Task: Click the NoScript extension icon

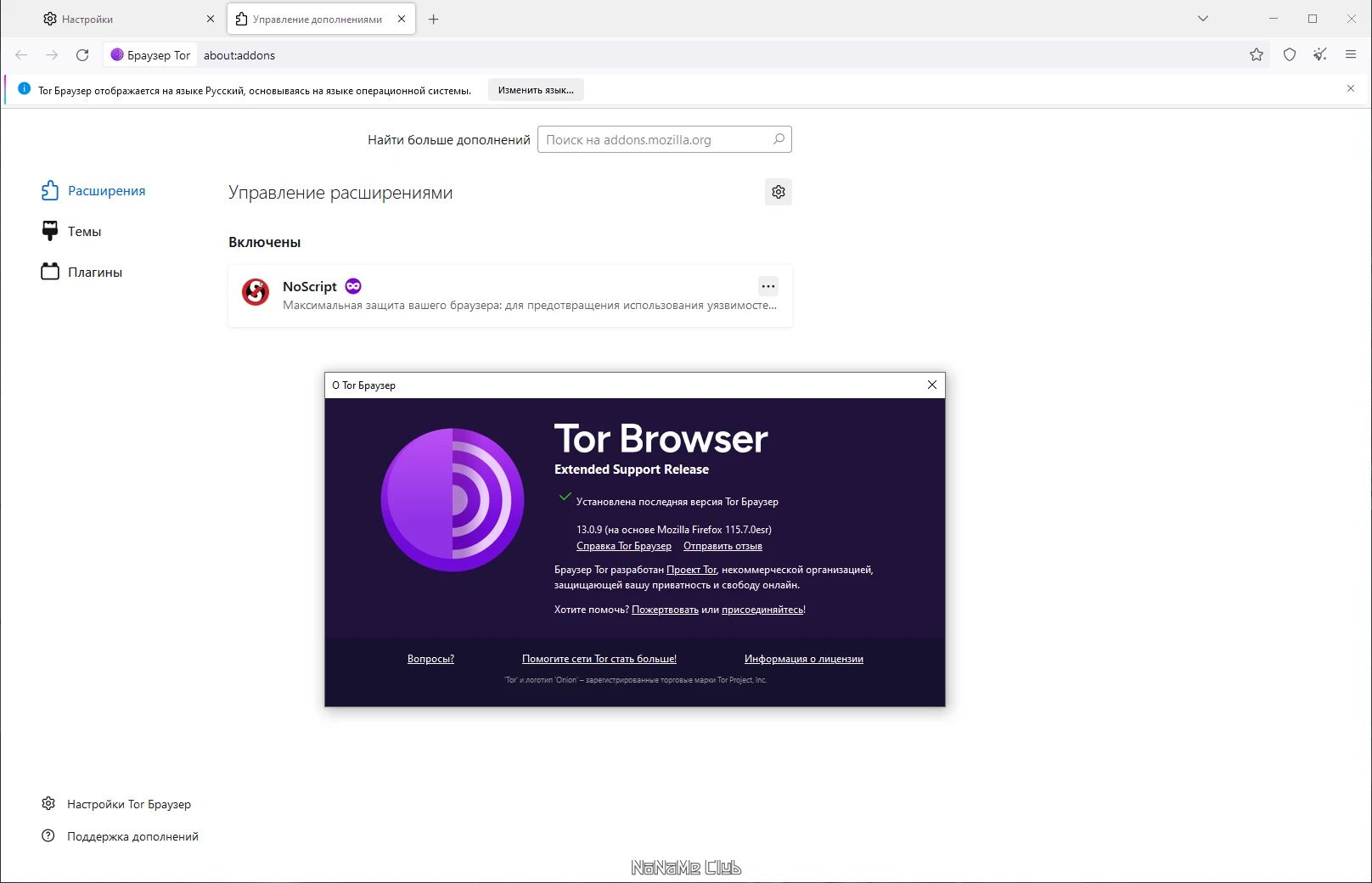Action: (256, 292)
